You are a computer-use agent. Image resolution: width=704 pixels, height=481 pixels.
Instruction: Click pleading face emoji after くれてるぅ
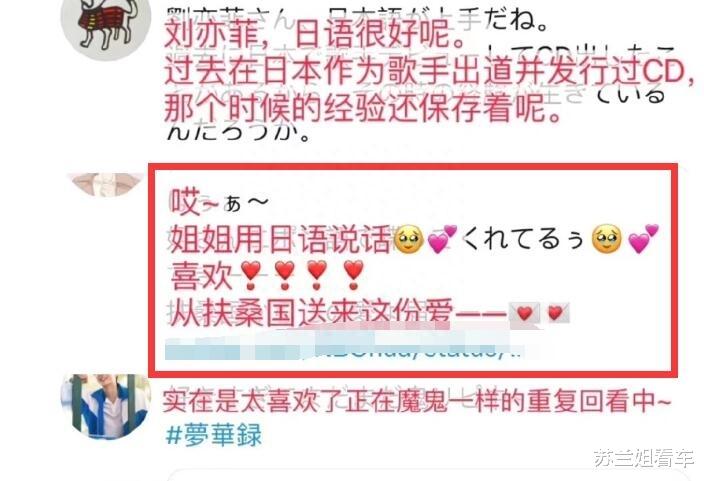coord(607,239)
